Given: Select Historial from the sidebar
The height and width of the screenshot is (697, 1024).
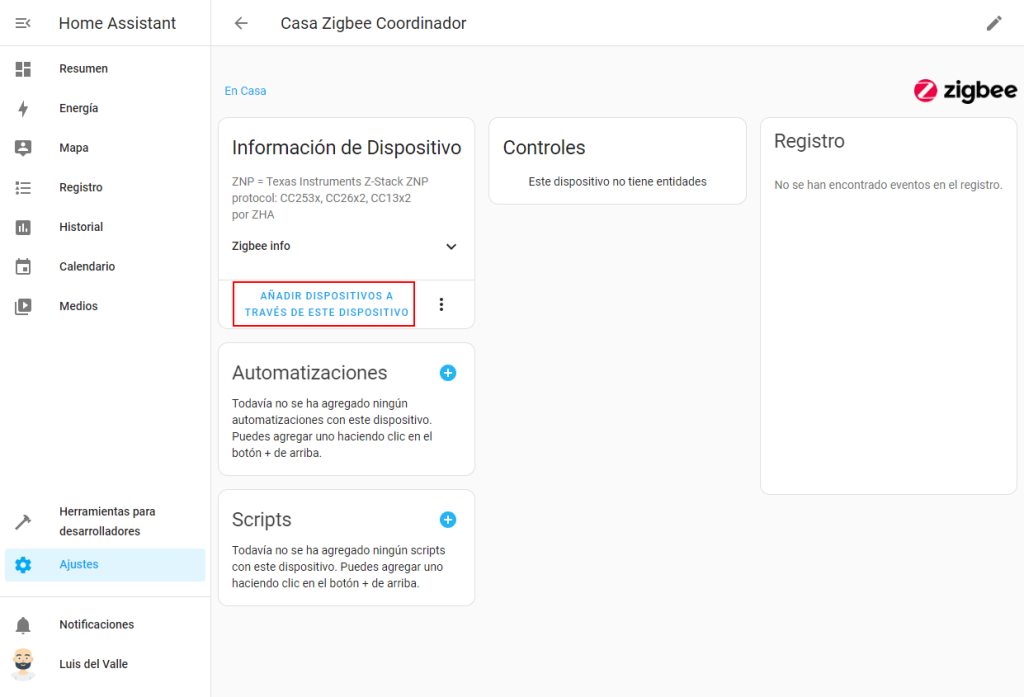Looking at the screenshot, I should pos(81,227).
